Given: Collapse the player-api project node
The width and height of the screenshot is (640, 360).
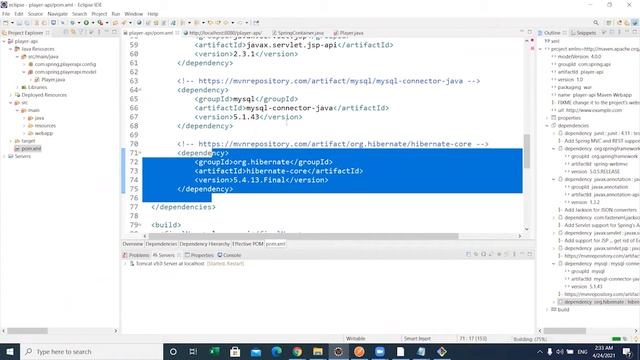Looking at the screenshot, I should click(4, 41).
